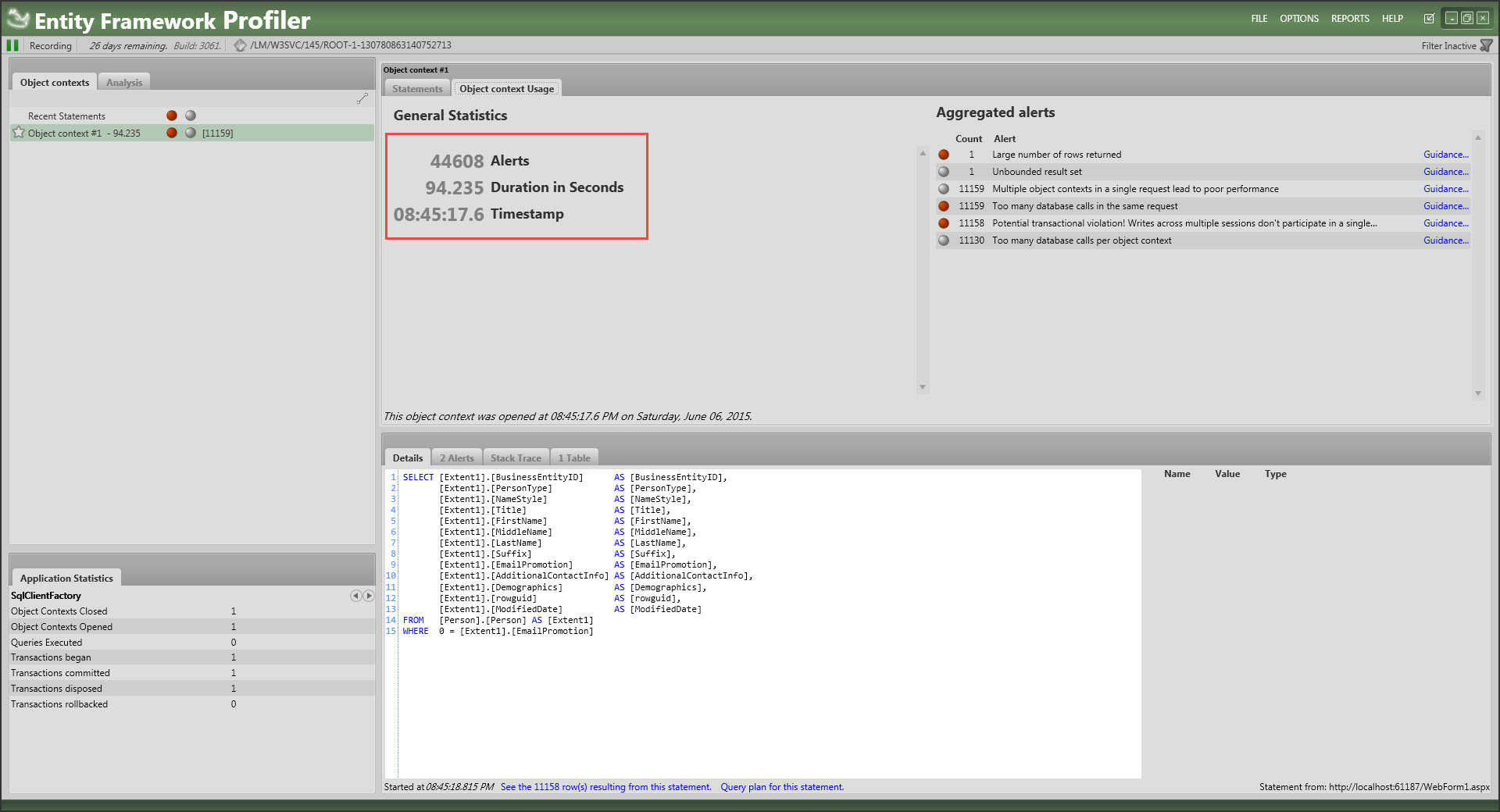The image size is (1500, 812).
Task: Click the up arrow at left of the alerts list
Action: pyautogui.click(x=923, y=153)
